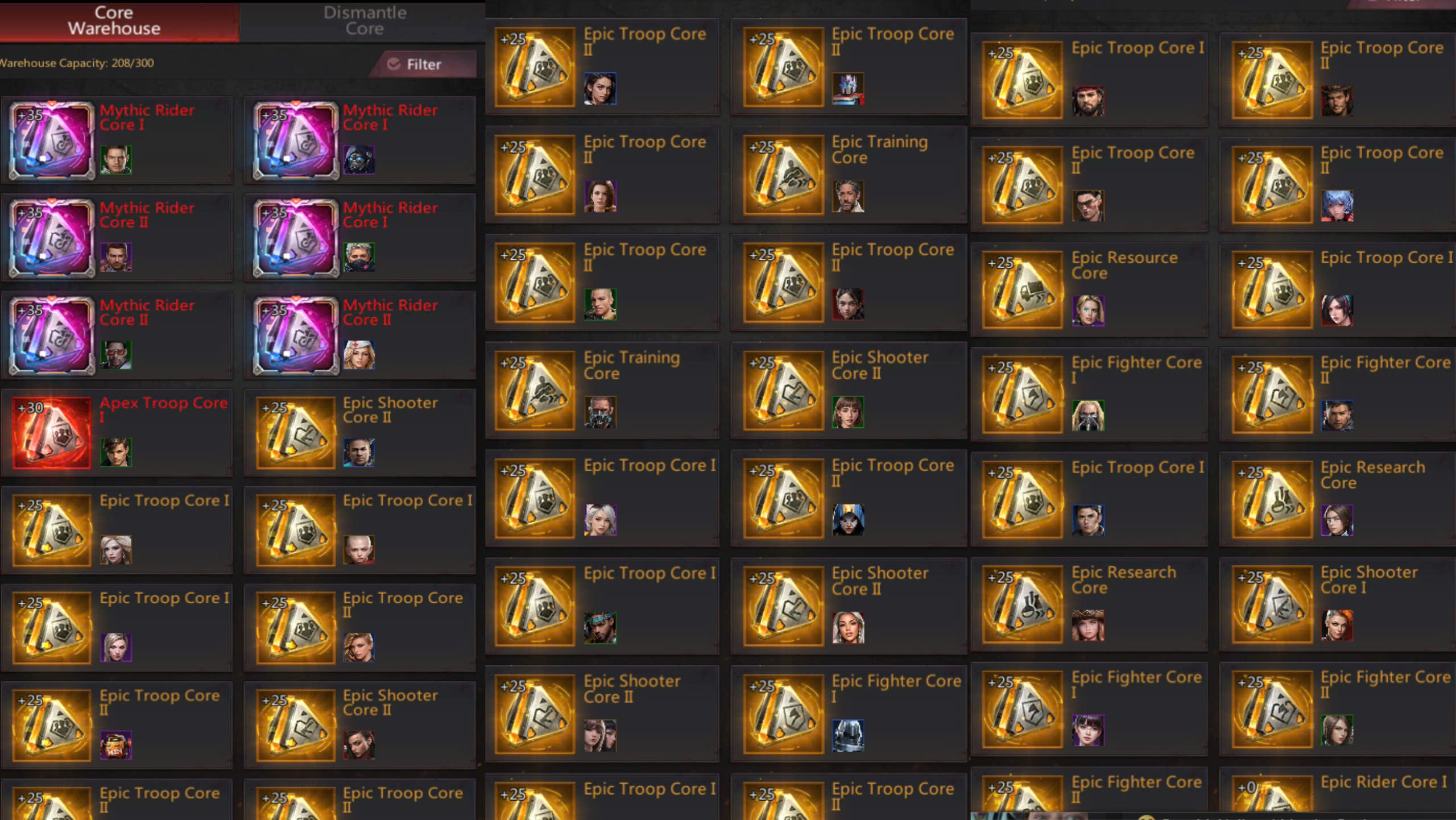This screenshot has height=820, width=1456.
Task: Select the Mythic Rider Core II with the sunglasses hero
Action: (x=117, y=336)
